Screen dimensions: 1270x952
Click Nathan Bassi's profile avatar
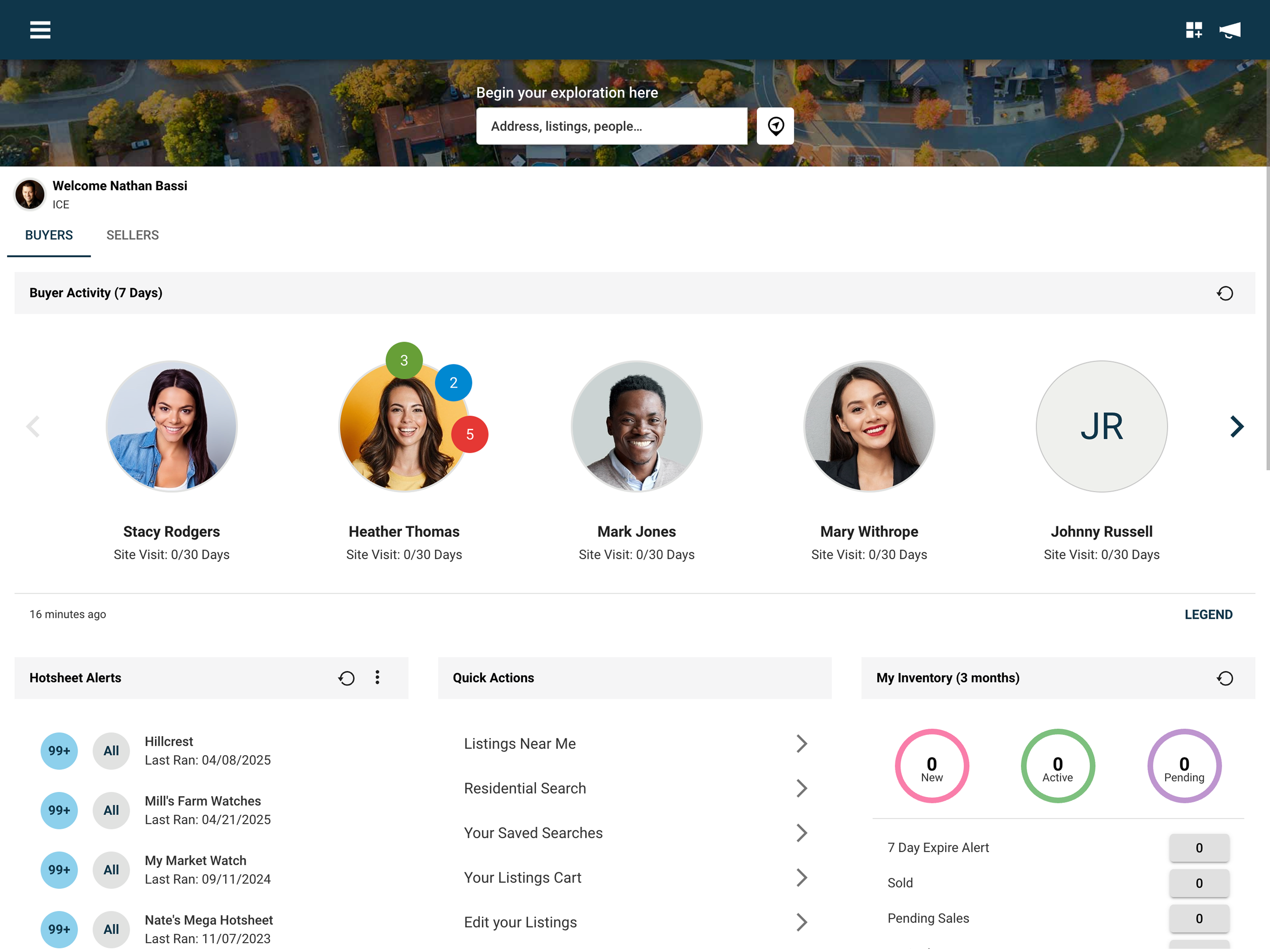30,194
